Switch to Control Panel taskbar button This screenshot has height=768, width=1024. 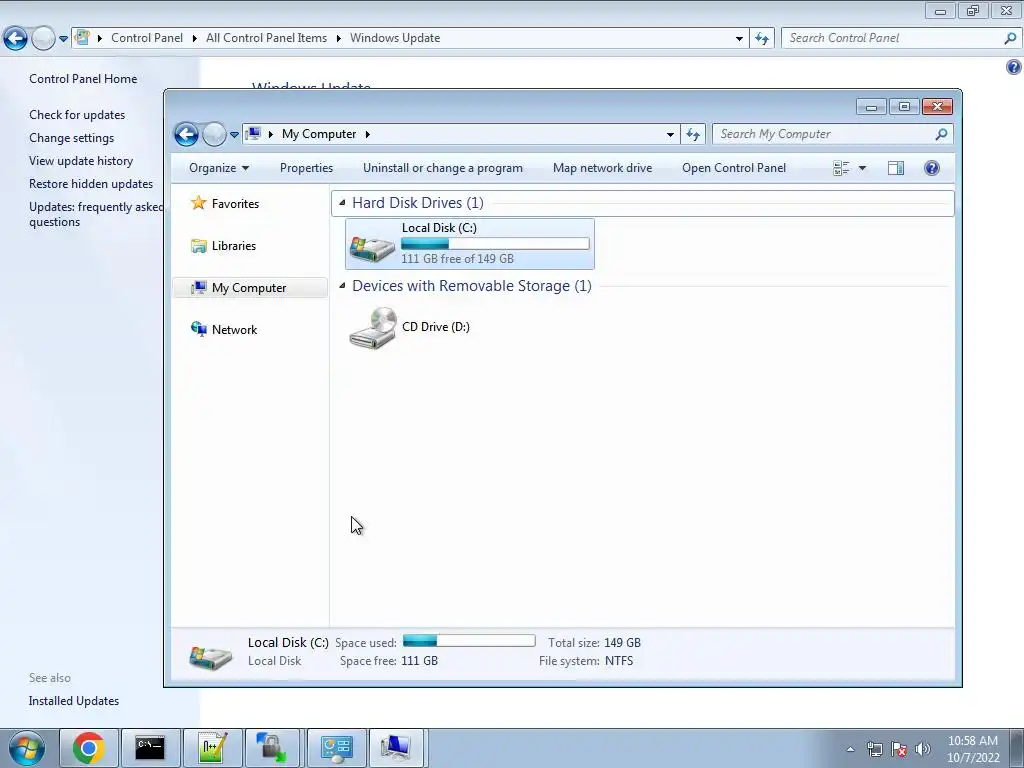click(336, 748)
